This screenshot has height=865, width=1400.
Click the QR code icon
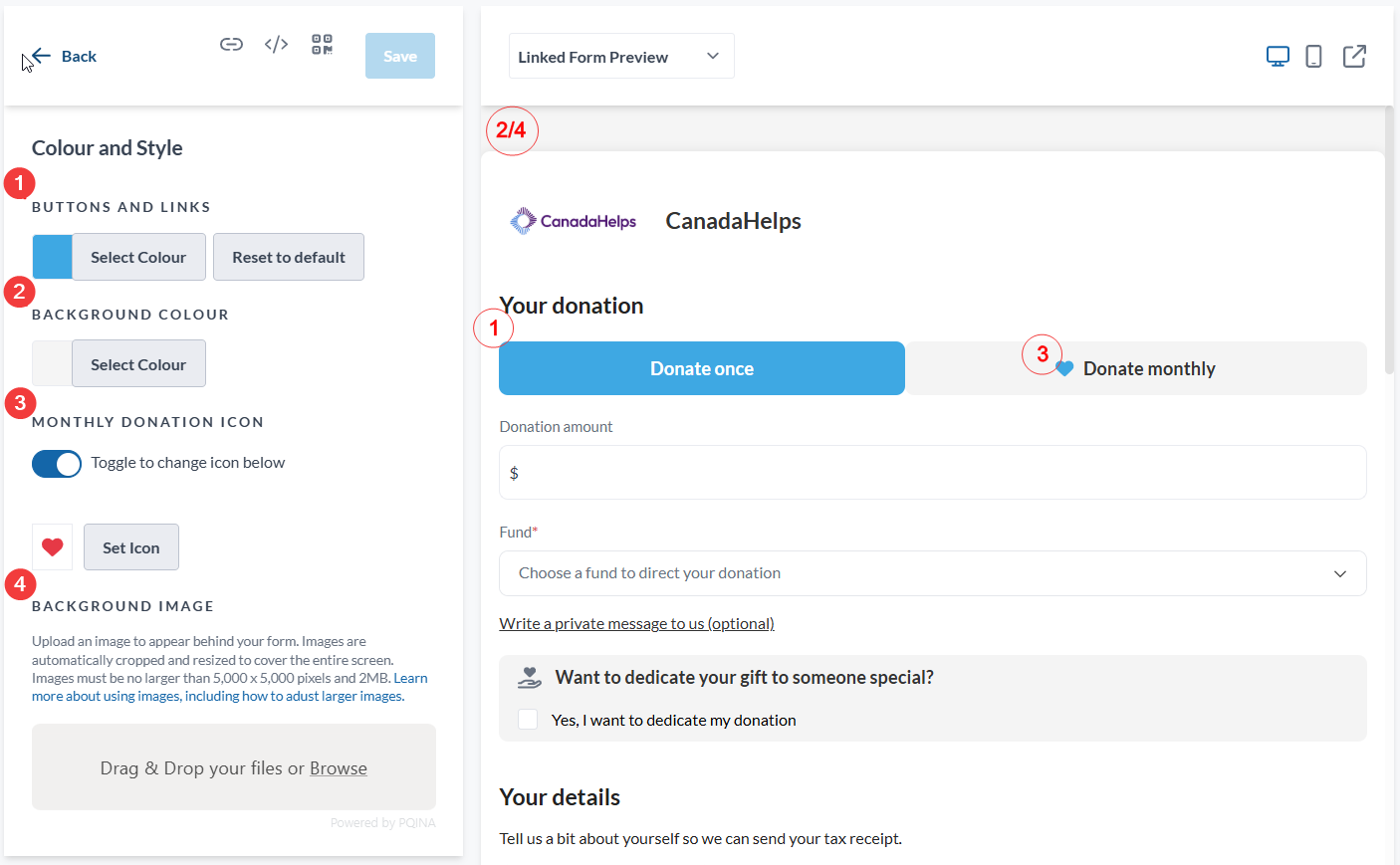pyautogui.click(x=322, y=44)
